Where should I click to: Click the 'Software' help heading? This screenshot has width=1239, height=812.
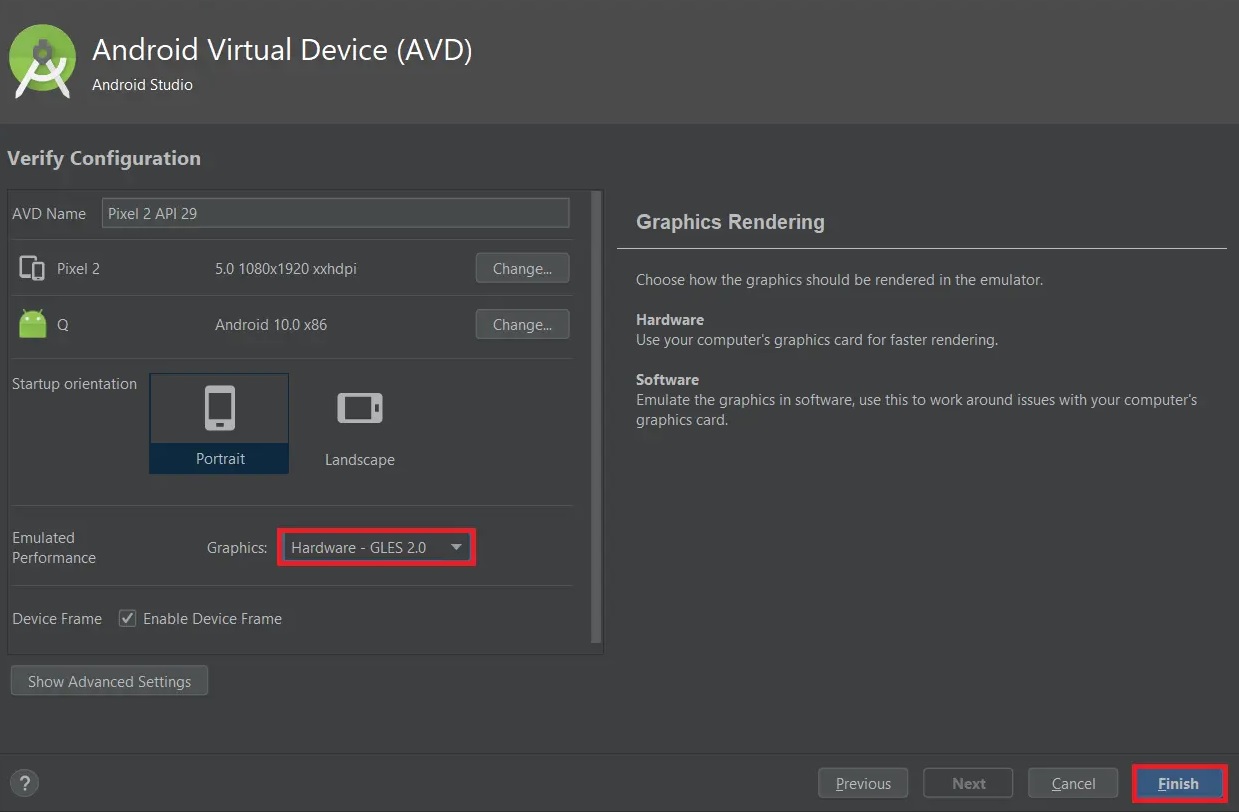coord(667,380)
